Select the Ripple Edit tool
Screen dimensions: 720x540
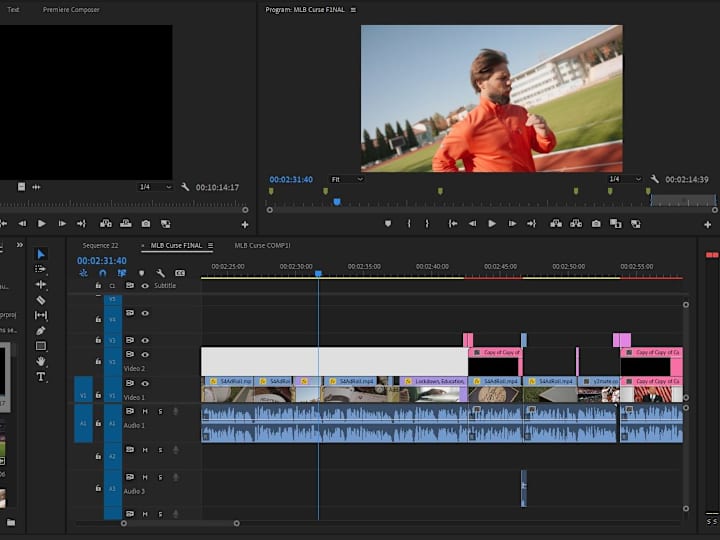click(41, 284)
